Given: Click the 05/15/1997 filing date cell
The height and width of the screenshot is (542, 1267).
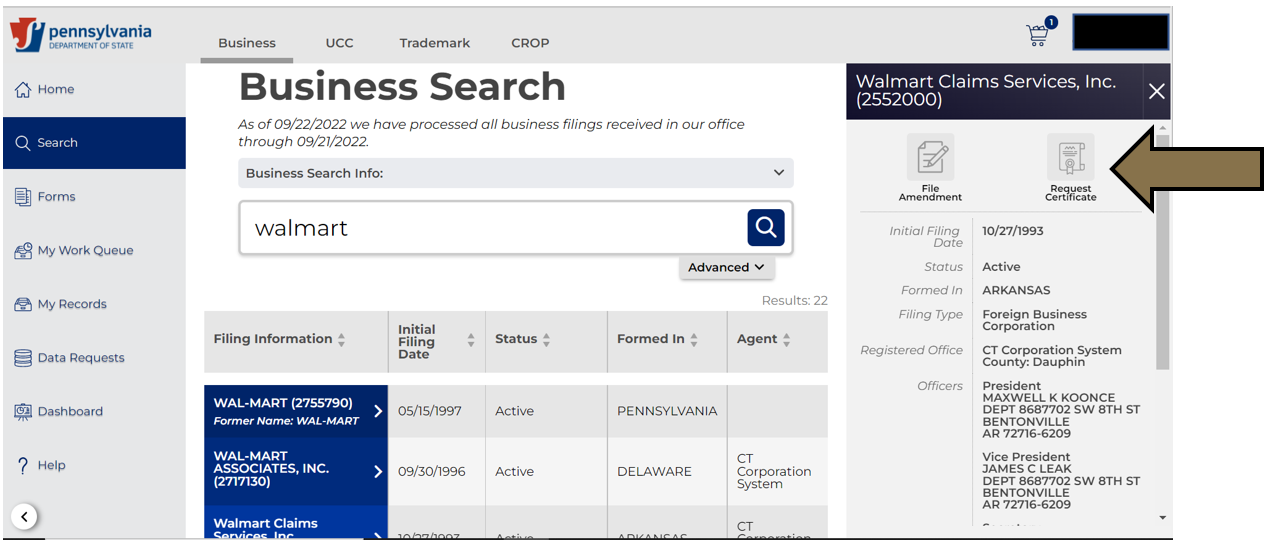Looking at the screenshot, I should click(x=436, y=411).
